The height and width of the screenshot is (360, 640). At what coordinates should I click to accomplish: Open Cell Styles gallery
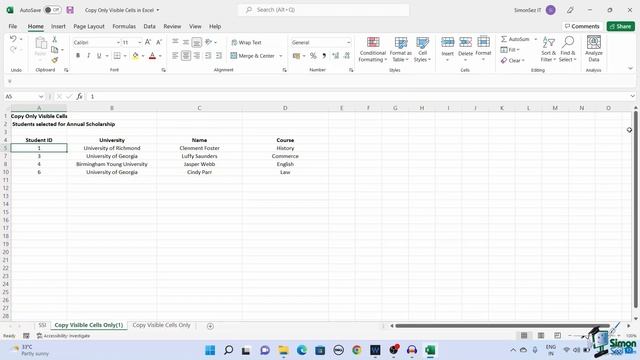pos(422,49)
